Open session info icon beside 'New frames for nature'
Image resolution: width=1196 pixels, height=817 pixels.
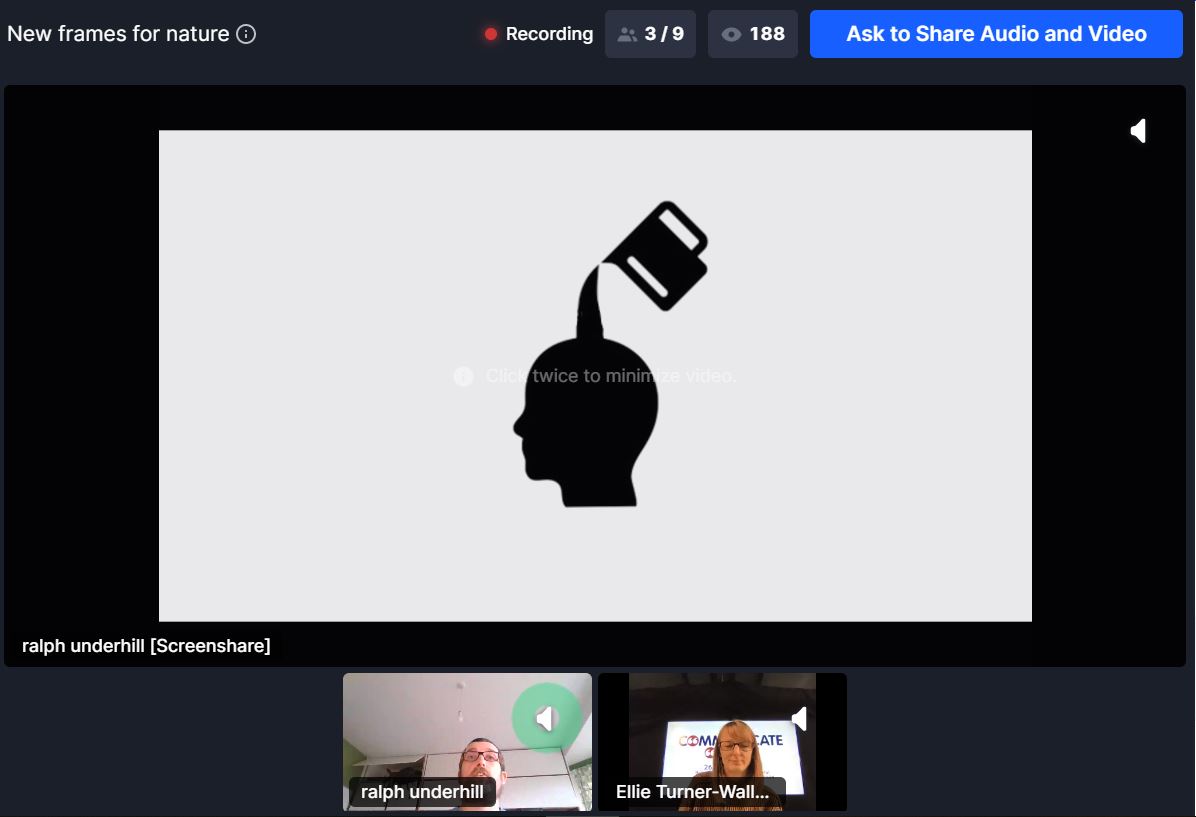point(246,34)
